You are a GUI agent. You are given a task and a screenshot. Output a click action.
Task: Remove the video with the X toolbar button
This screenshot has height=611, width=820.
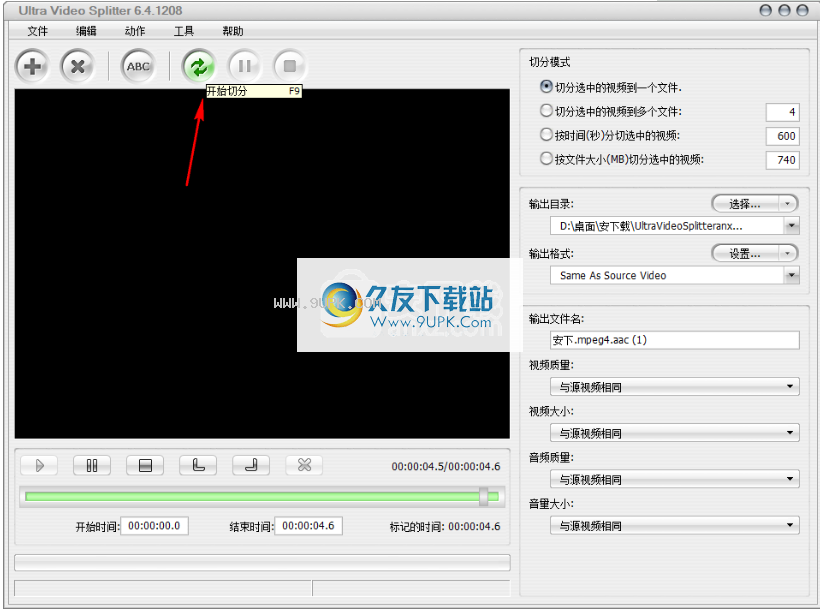click(x=77, y=66)
